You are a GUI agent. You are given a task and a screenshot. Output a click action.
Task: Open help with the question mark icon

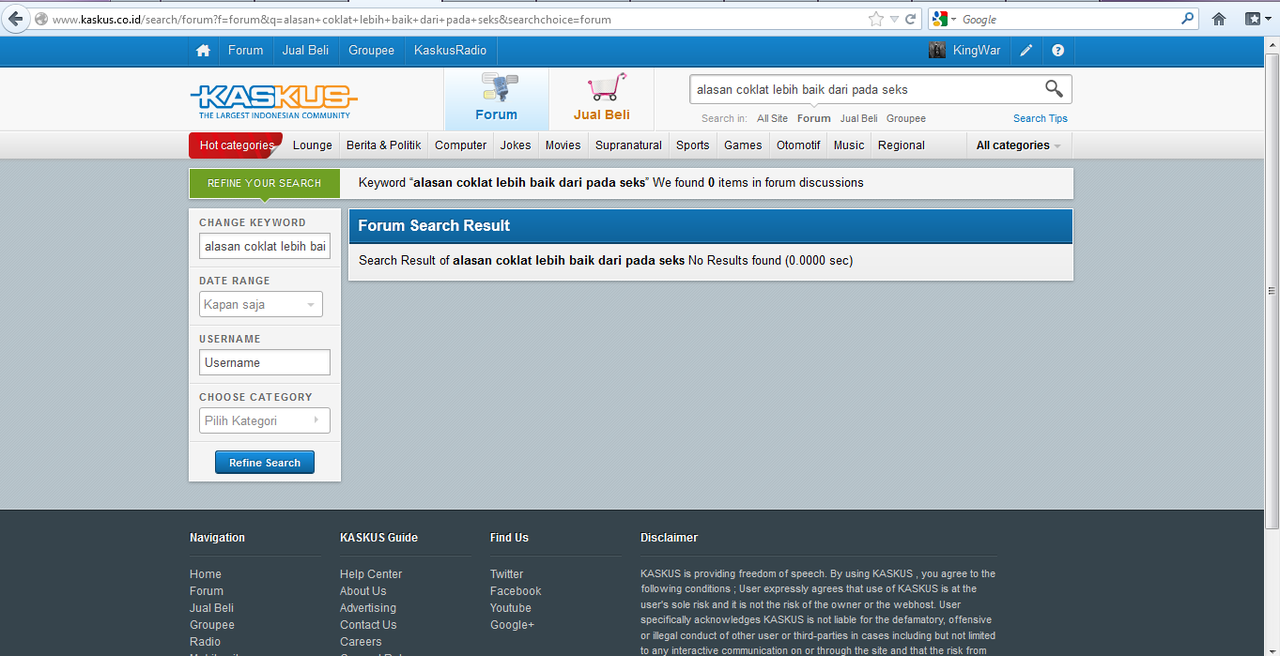pos(1058,50)
